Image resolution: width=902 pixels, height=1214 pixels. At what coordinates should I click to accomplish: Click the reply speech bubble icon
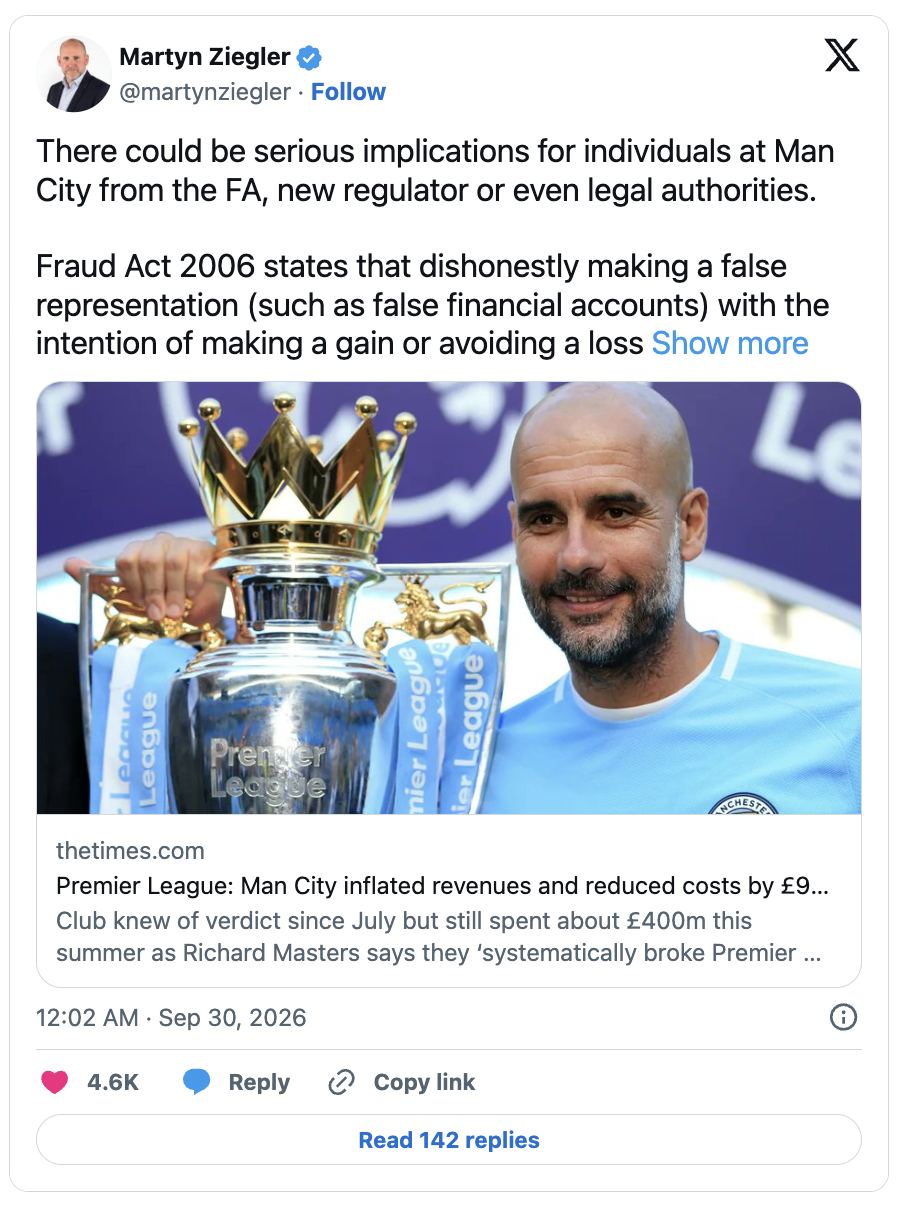197,1082
